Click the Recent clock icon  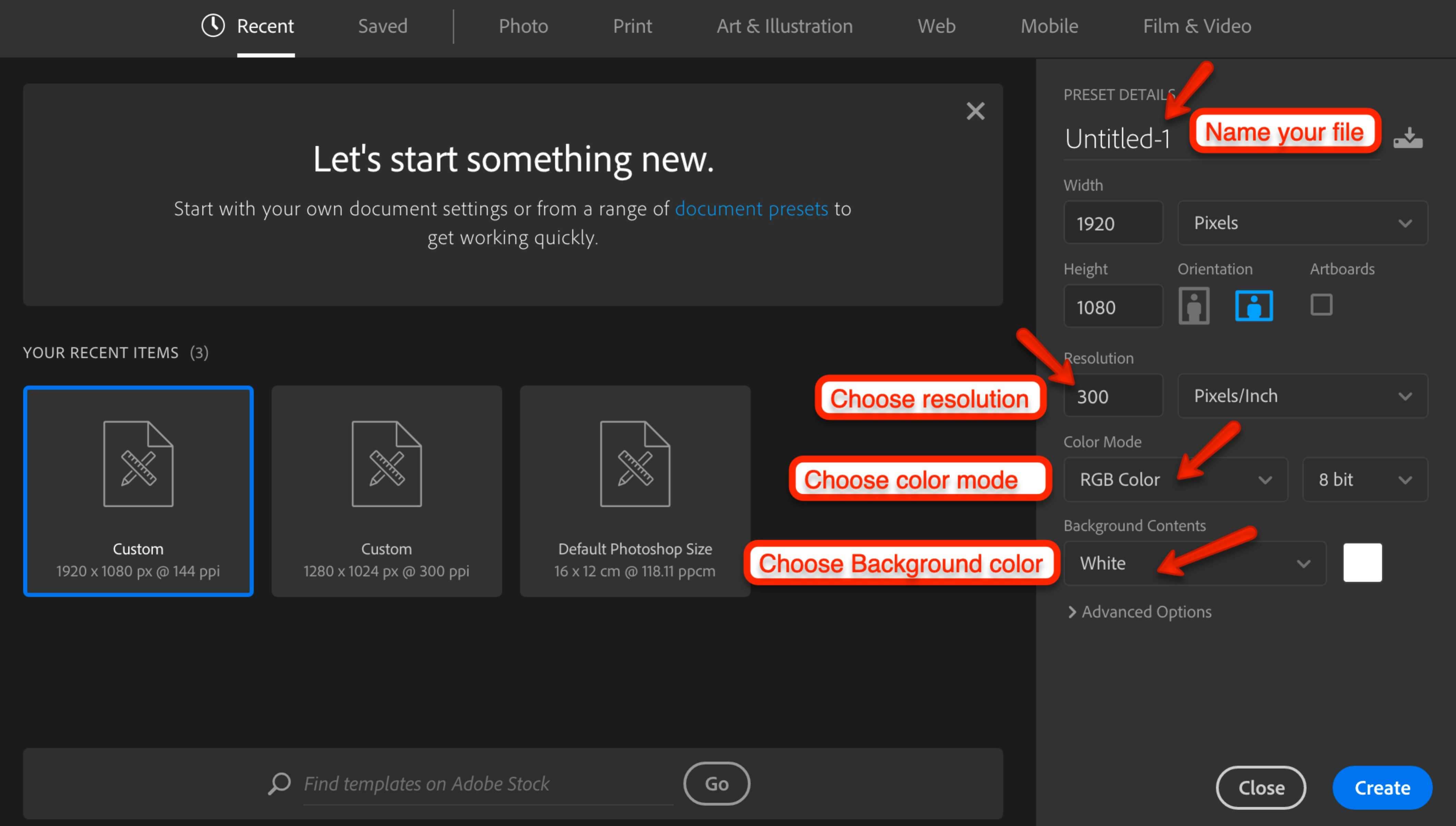pos(213,25)
